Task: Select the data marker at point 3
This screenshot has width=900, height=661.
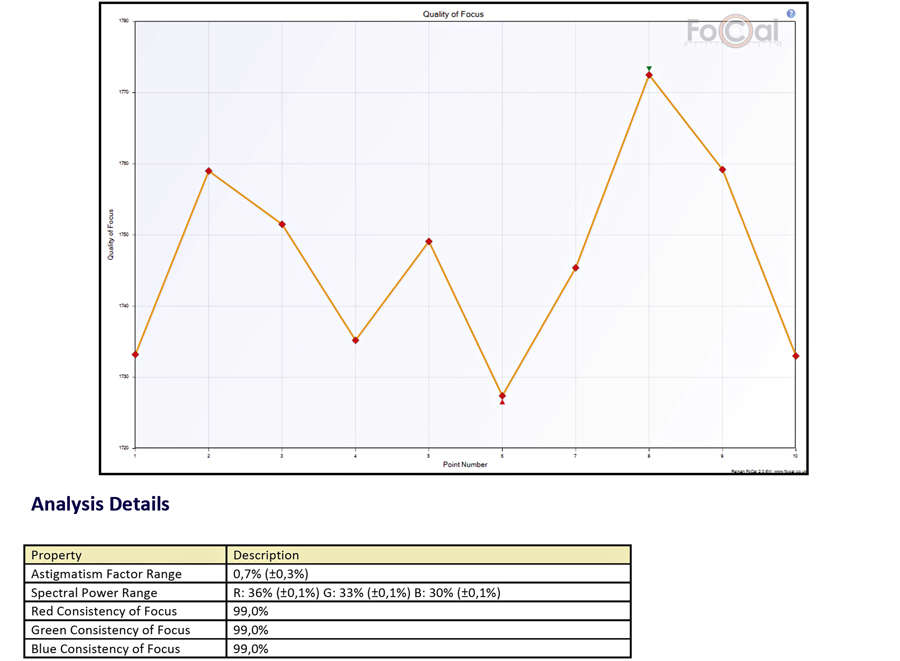Action: (282, 224)
